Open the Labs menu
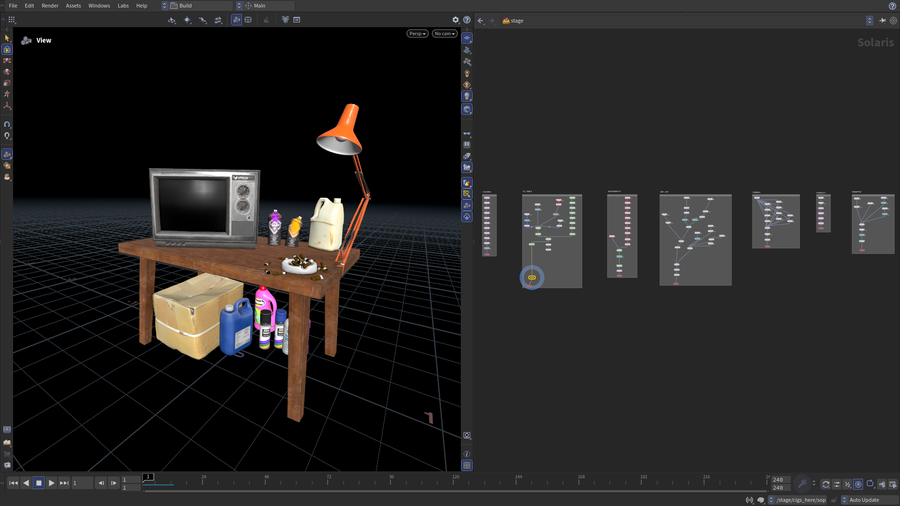 [x=123, y=6]
